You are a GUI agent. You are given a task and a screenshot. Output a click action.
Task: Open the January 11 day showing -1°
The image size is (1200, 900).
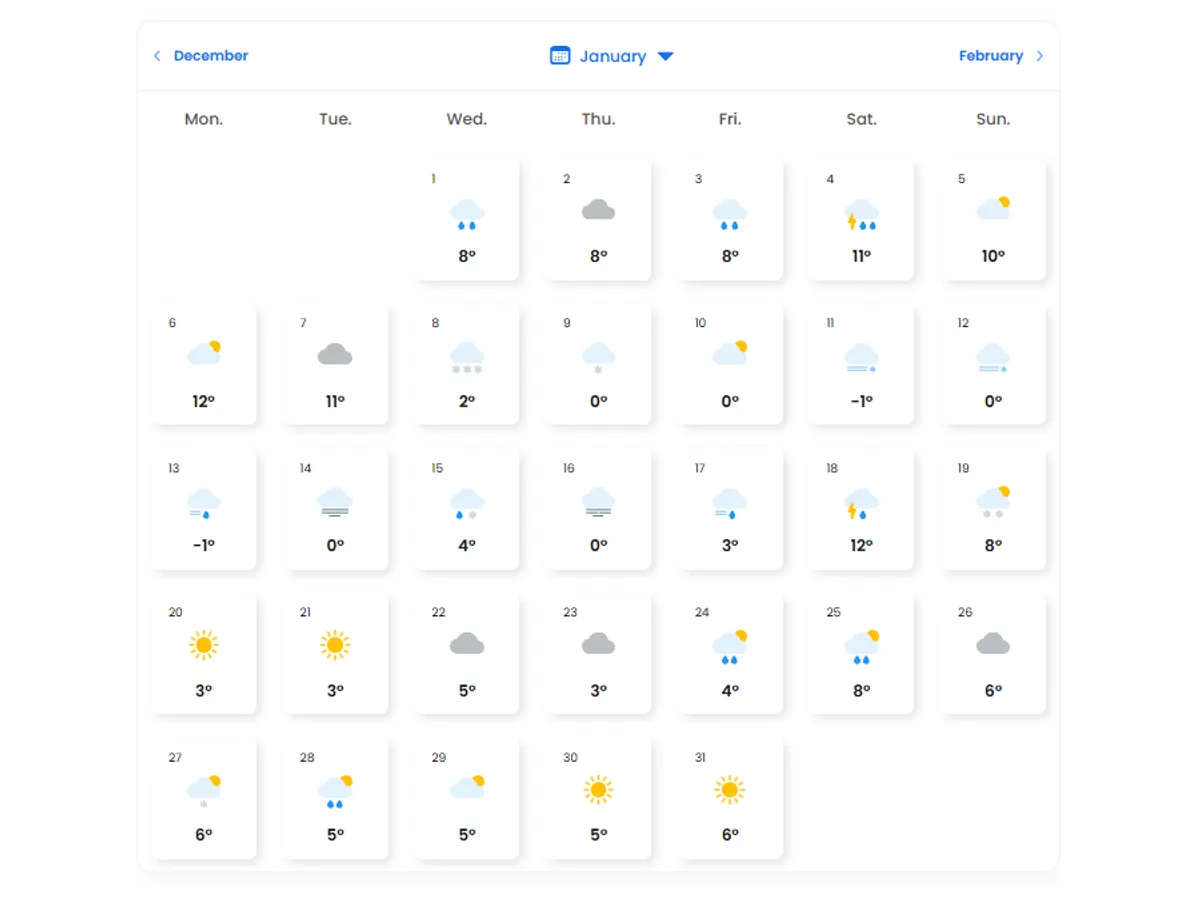(861, 365)
